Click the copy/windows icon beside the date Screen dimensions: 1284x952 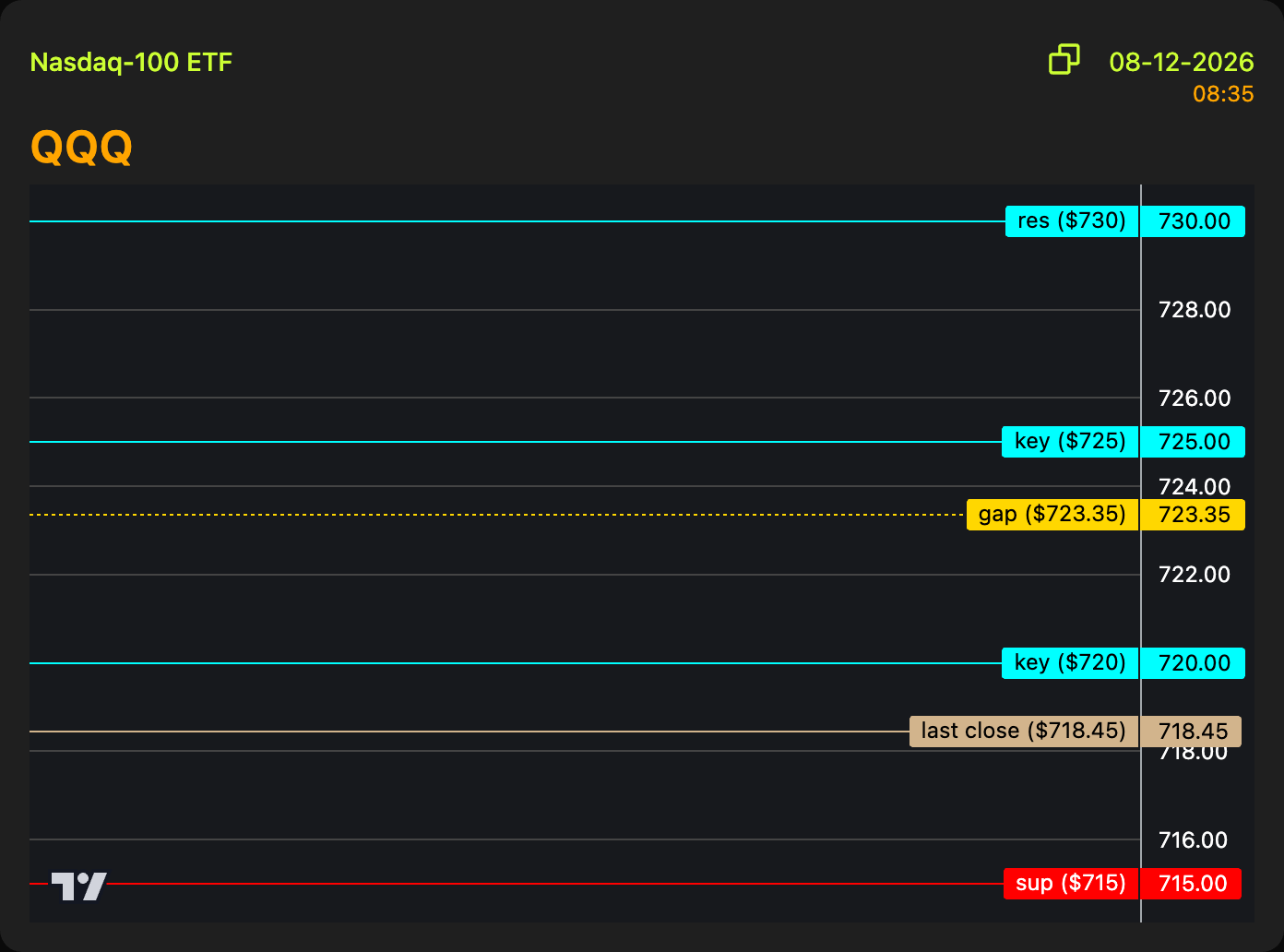[x=1064, y=59]
